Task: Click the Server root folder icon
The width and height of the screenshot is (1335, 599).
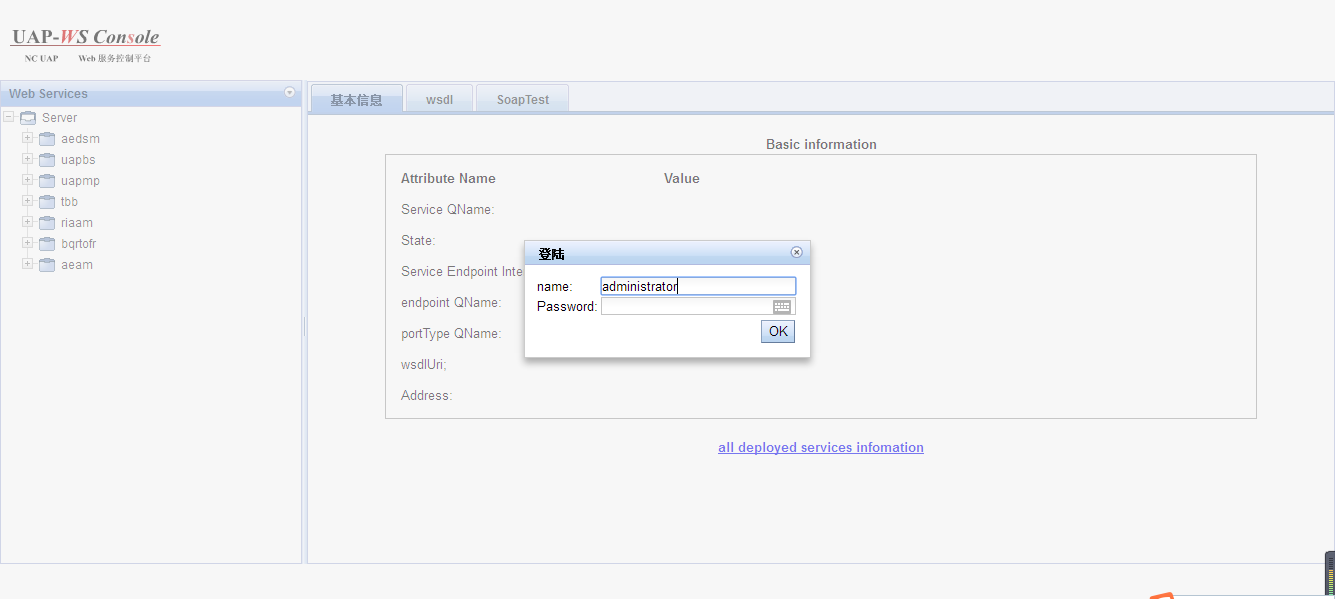Action: [x=28, y=118]
